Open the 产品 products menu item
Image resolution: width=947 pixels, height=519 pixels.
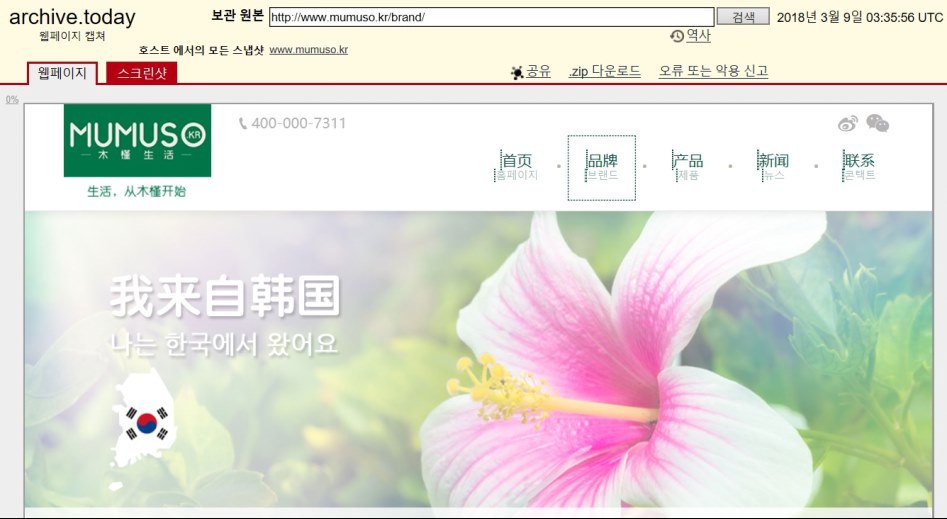click(x=688, y=167)
